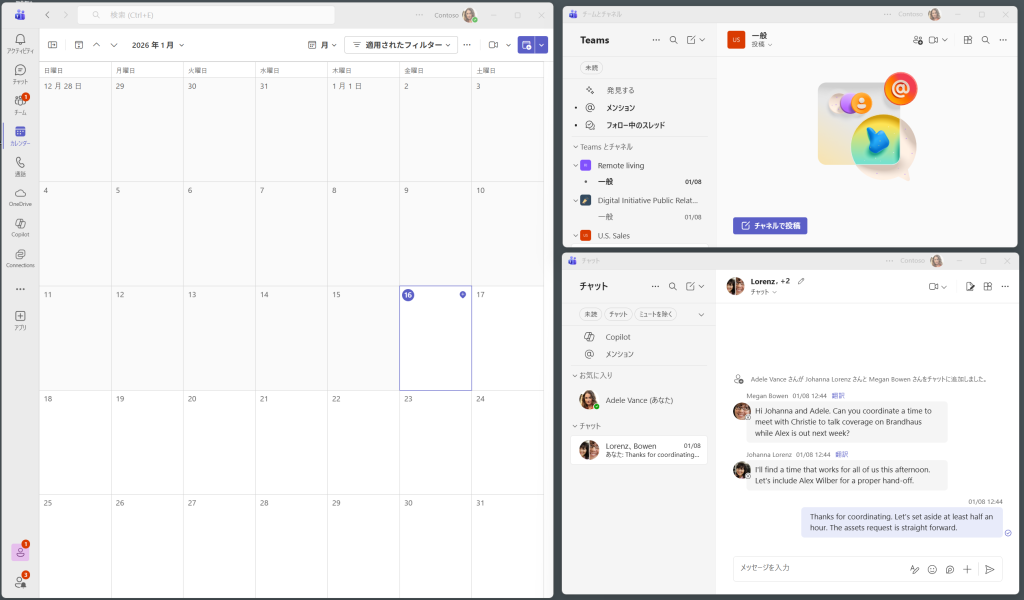Select the メンション item in Teams panel
1024x600 pixels.
620,107
